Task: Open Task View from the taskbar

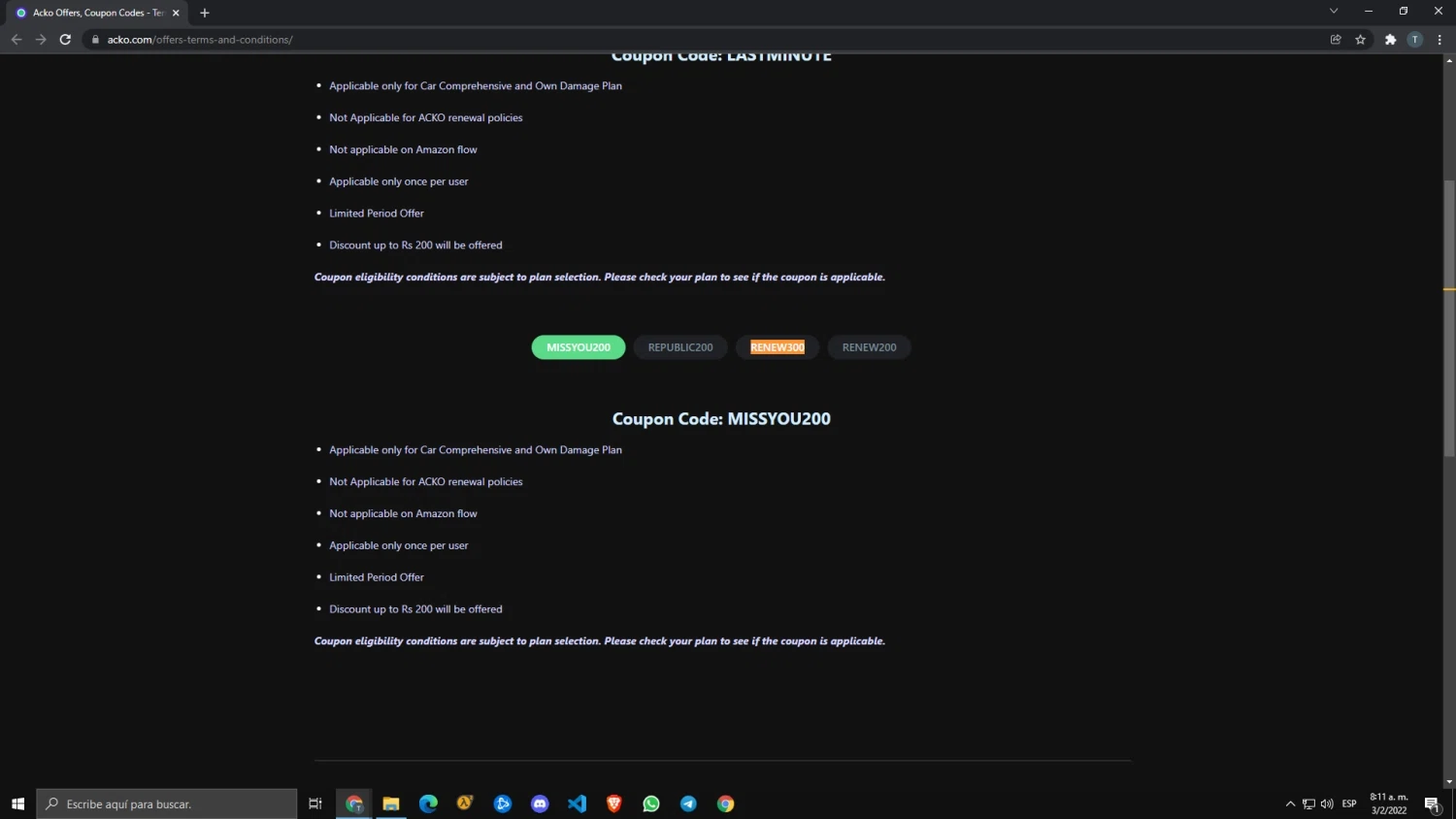Action: (315, 803)
